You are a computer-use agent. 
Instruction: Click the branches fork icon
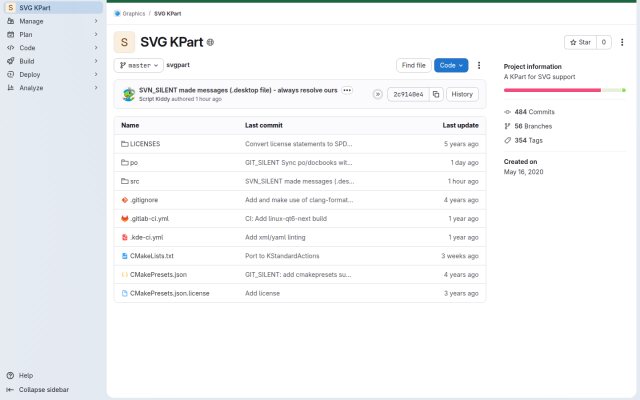tap(507, 126)
